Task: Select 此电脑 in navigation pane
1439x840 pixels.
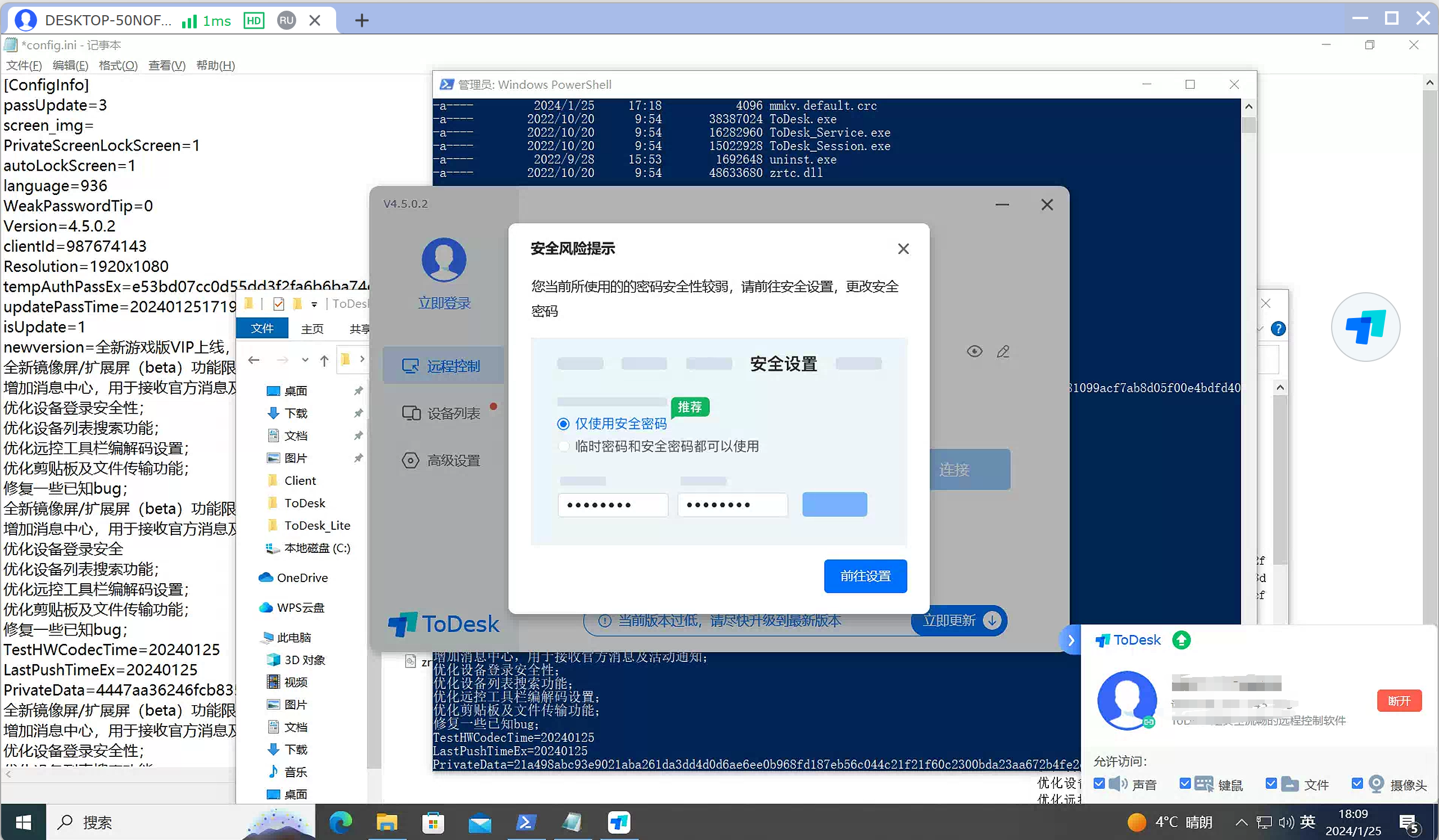Action: click(x=286, y=637)
